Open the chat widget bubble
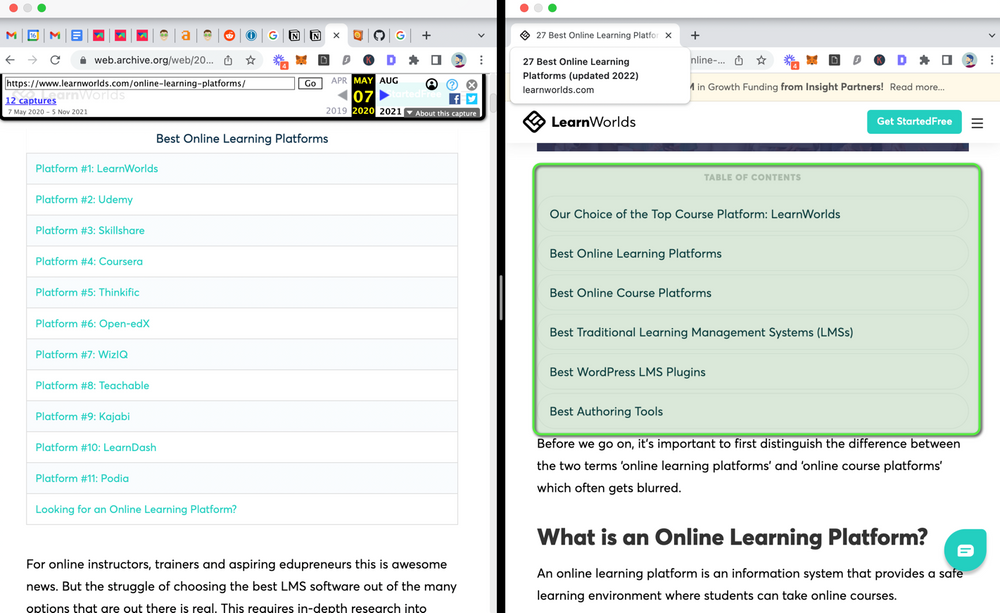The image size is (1000, 613). click(964, 550)
